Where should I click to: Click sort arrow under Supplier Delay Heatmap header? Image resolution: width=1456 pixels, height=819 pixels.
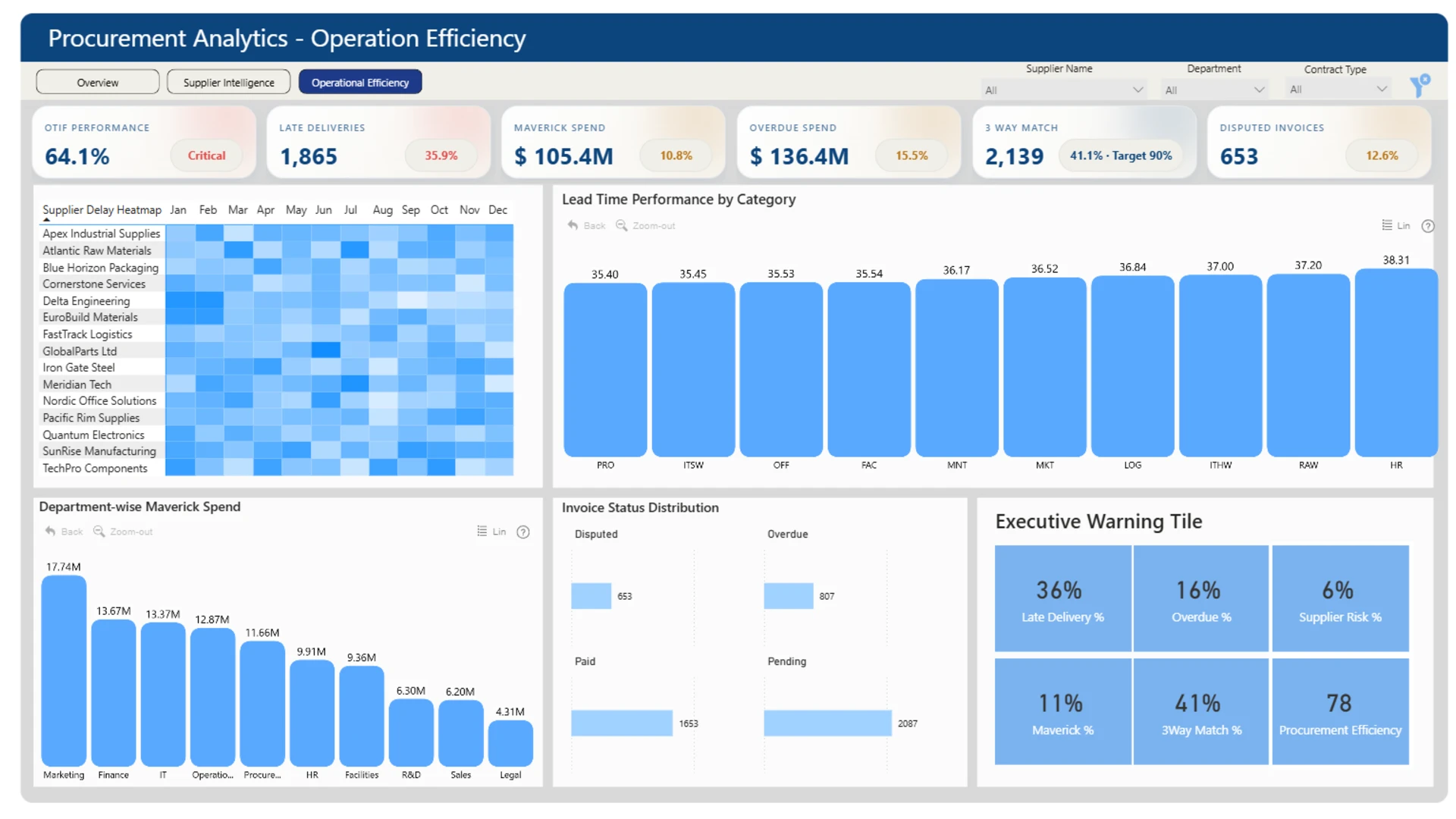(47, 220)
